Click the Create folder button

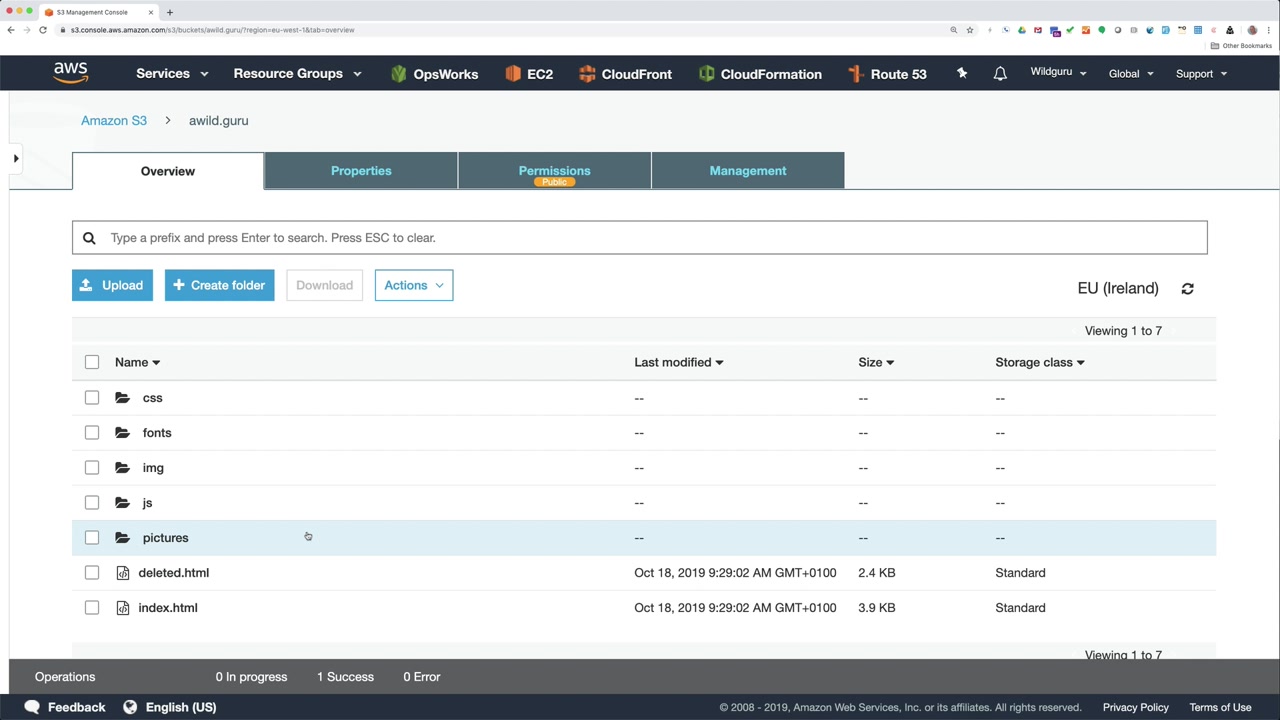pos(219,285)
